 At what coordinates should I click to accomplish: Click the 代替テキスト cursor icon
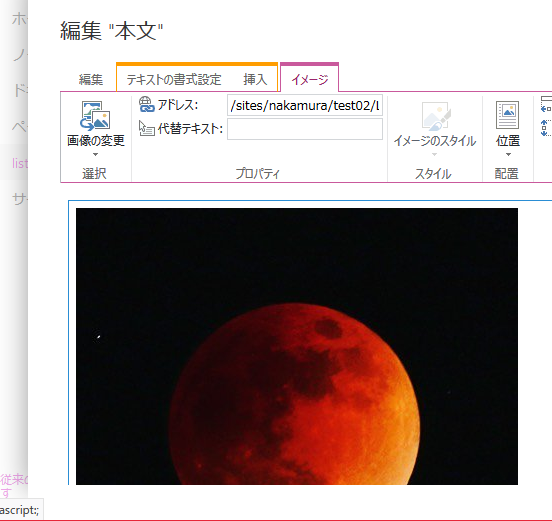tap(146, 128)
